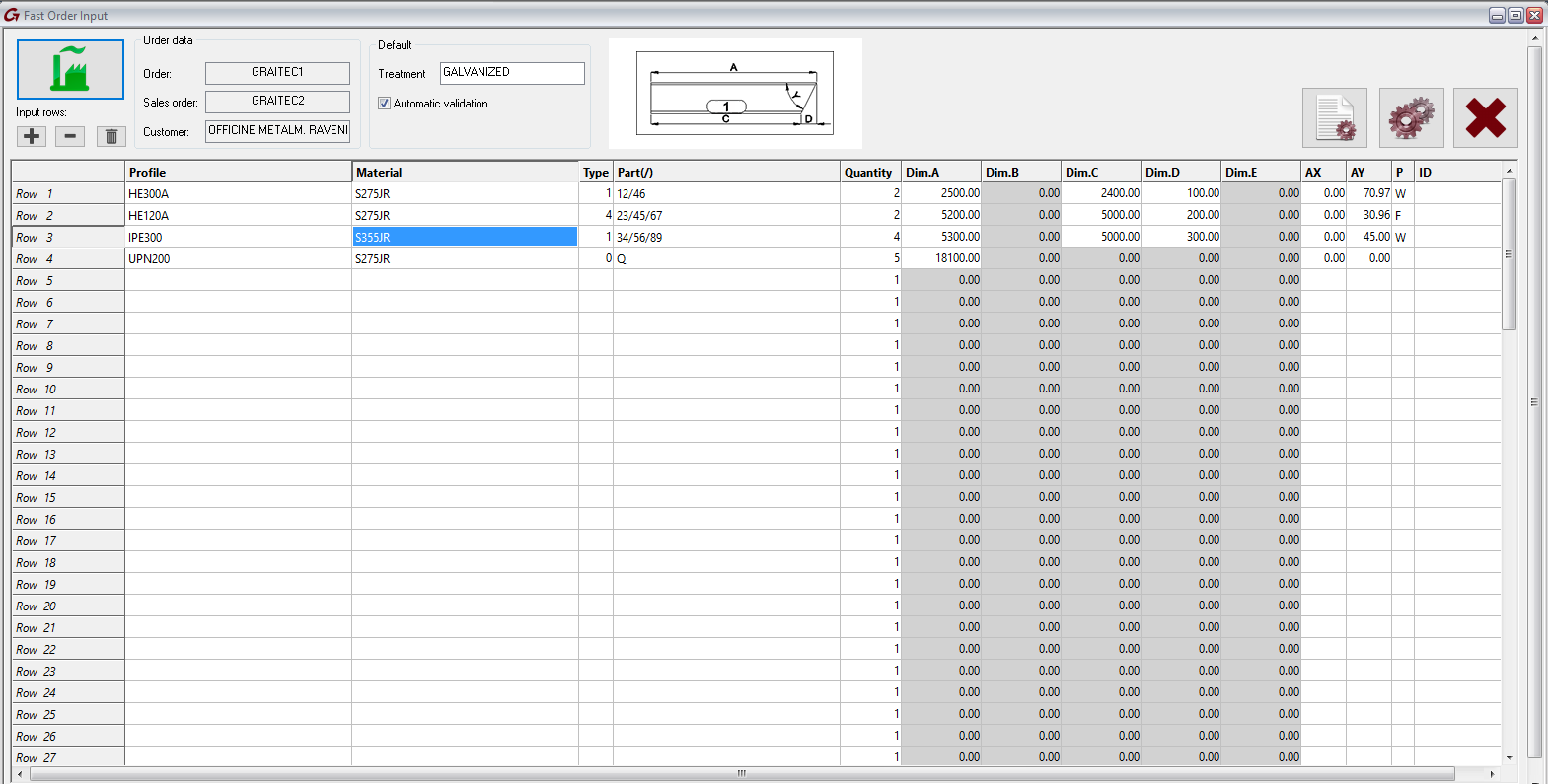The image size is (1548, 784).
Task: Select the Row 3 header
Action: pyautogui.click(x=68, y=238)
